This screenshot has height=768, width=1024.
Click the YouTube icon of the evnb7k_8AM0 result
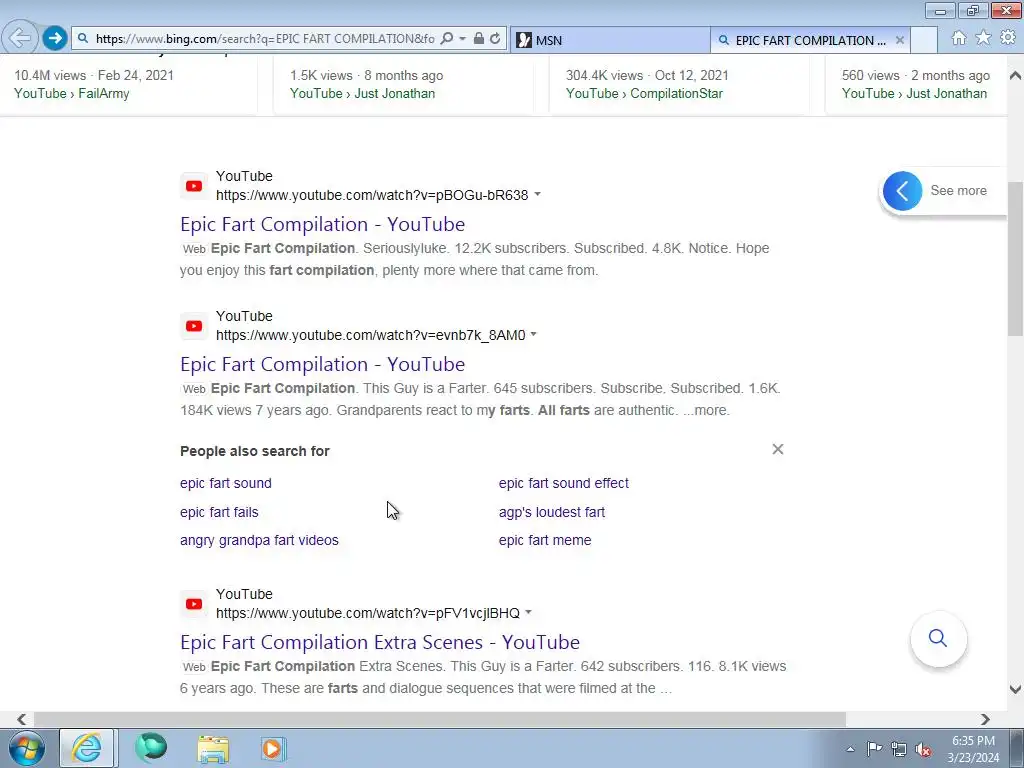click(193, 326)
